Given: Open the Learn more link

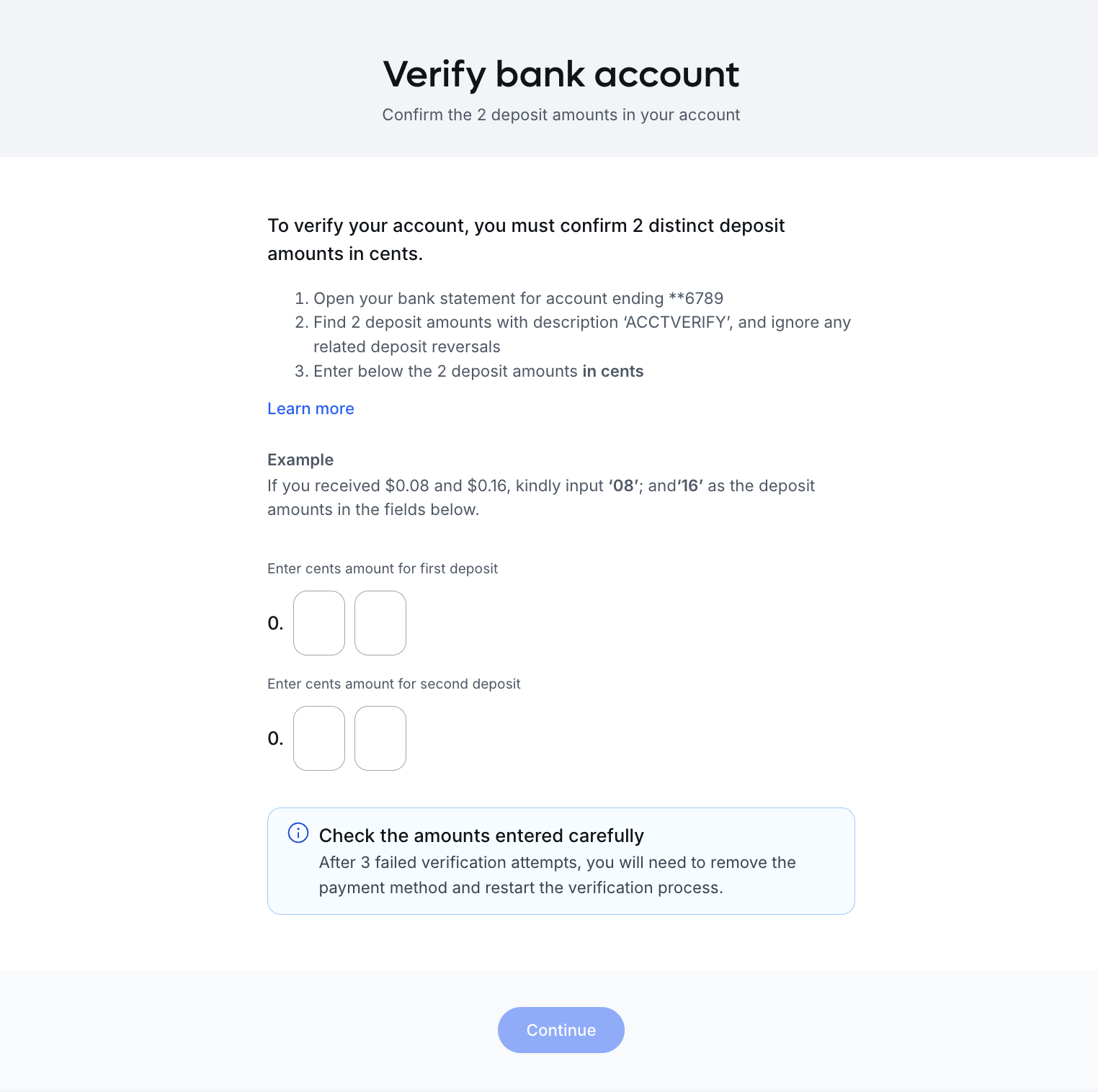Looking at the screenshot, I should pos(311,408).
